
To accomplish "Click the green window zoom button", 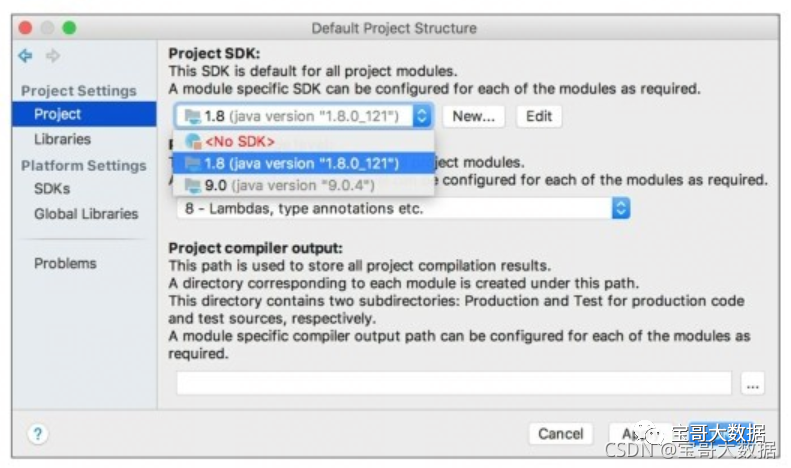I will [x=69, y=28].
